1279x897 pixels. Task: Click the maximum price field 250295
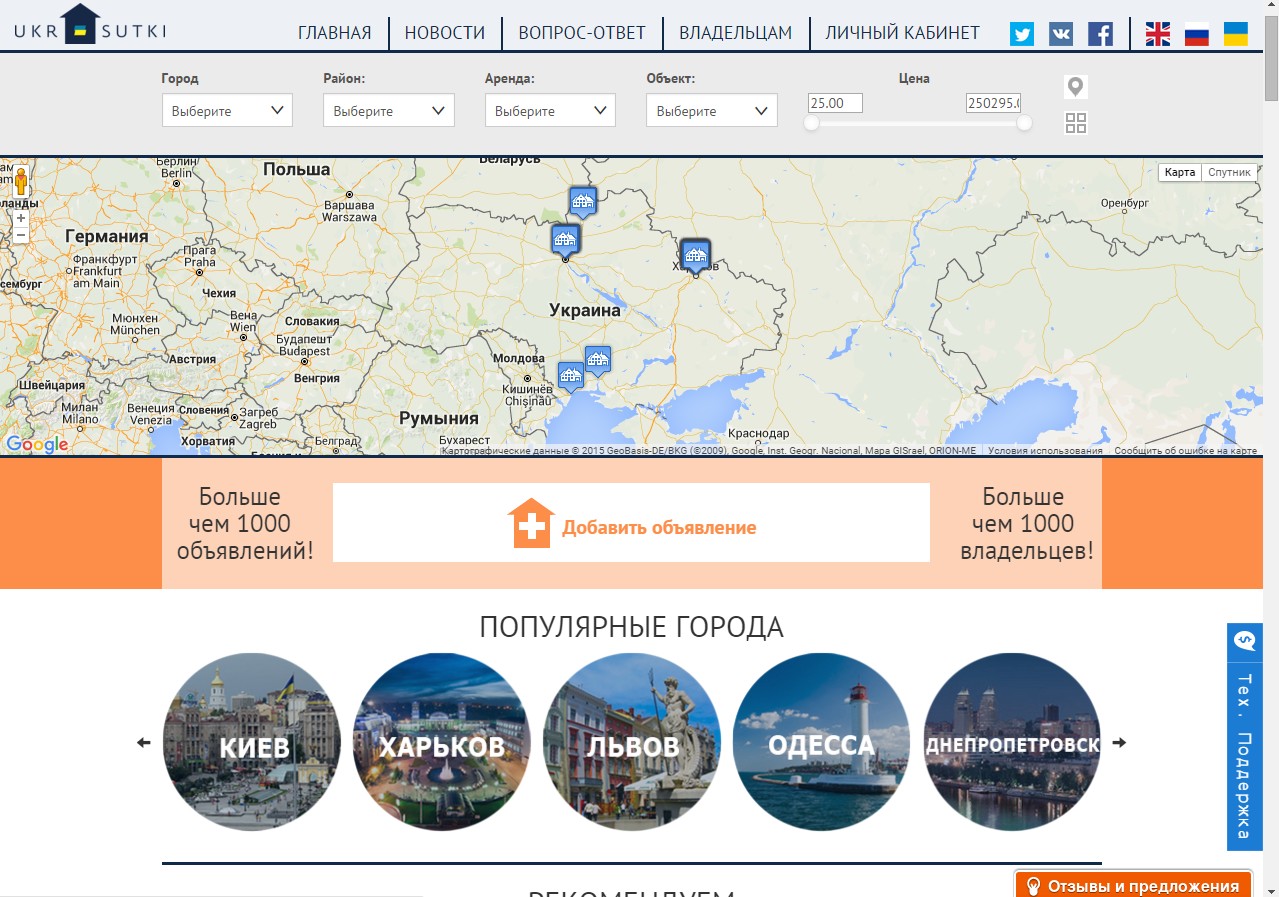click(x=993, y=103)
